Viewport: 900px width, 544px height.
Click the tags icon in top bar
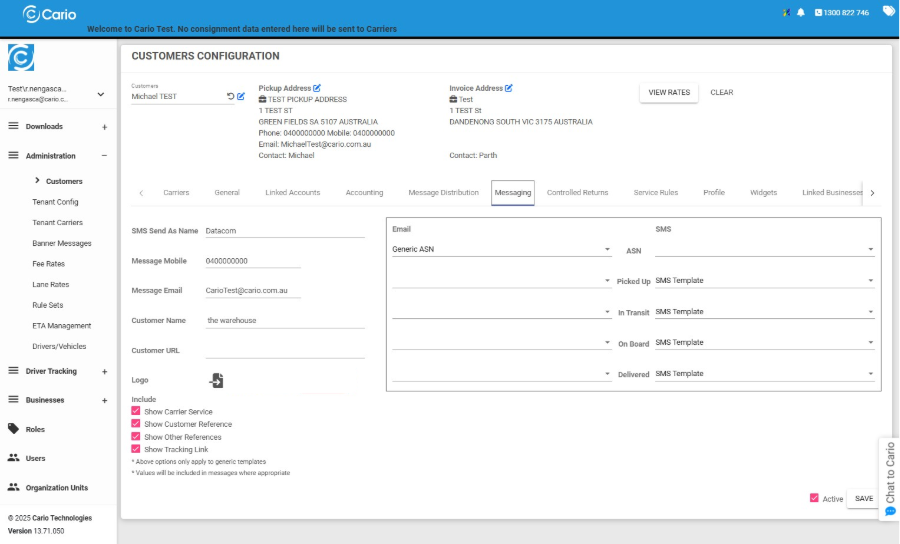point(888,12)
